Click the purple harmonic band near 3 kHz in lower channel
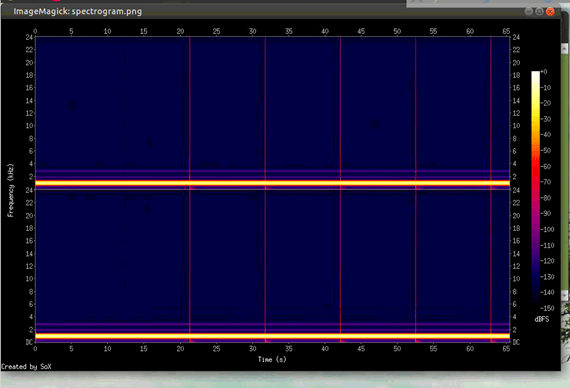Screen dimensions: 570x388 [272, 324]
